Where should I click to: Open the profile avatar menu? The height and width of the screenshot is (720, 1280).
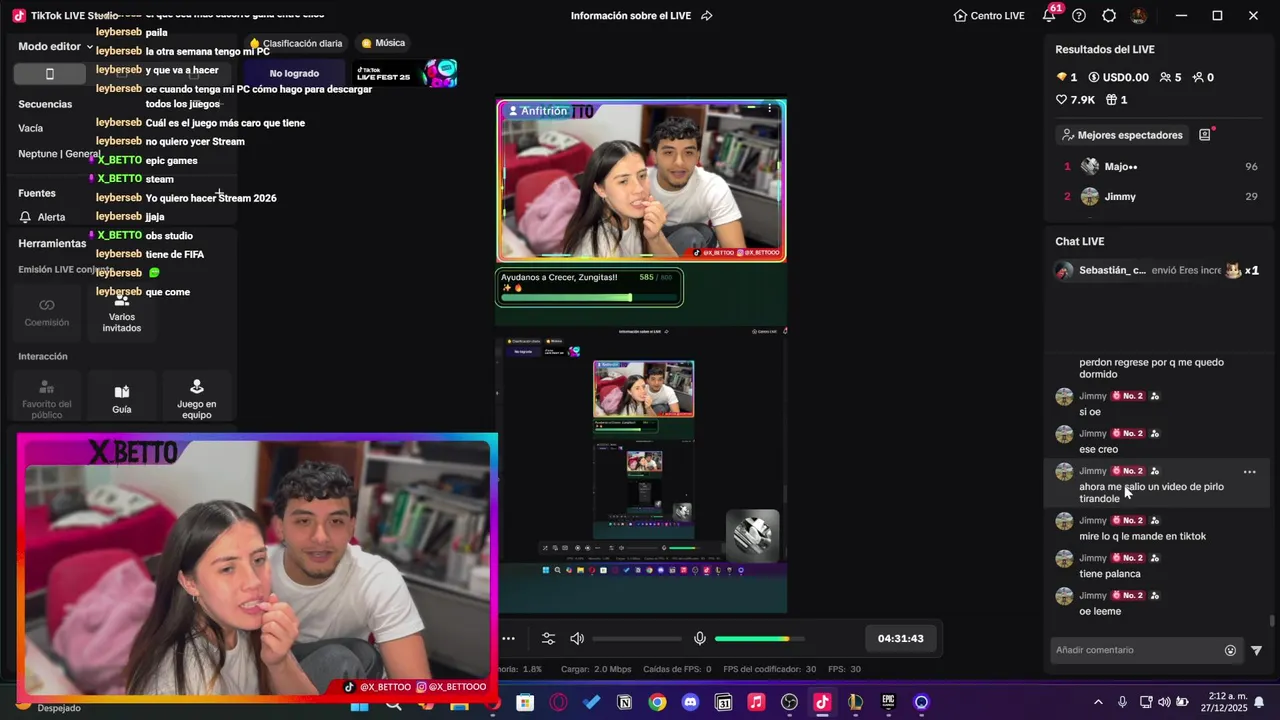[x=1139, y=16]
